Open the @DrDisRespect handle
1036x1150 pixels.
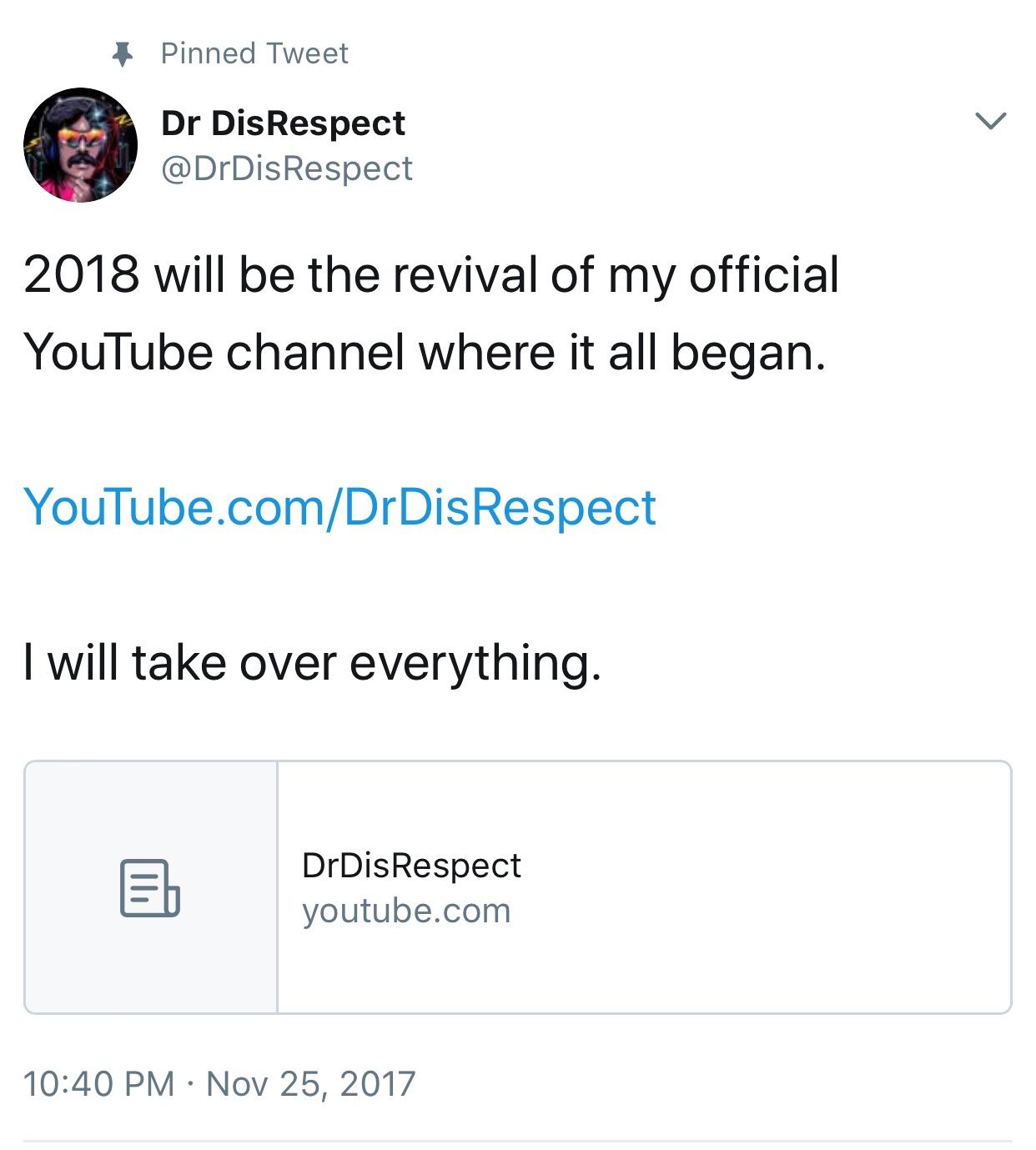286,168
